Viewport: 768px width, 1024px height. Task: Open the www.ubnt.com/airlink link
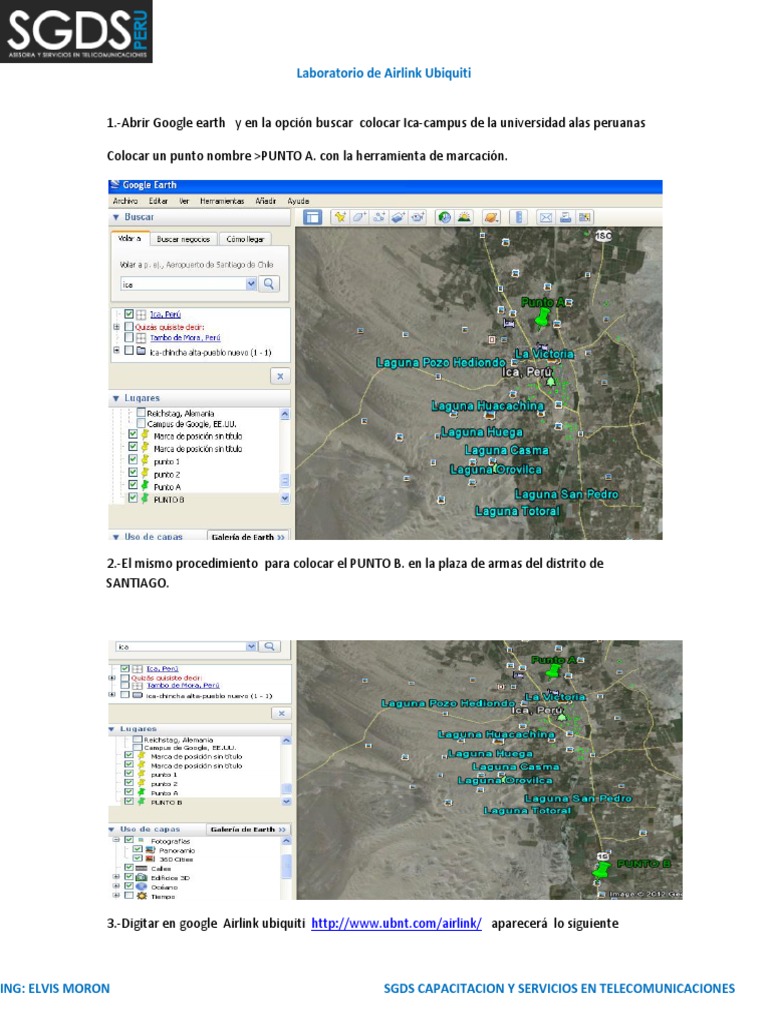[x=396, y=923]
